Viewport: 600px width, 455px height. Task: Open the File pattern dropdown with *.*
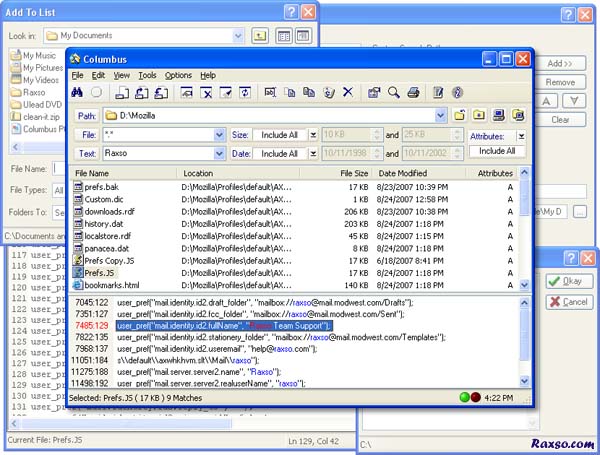coord(219,135)
